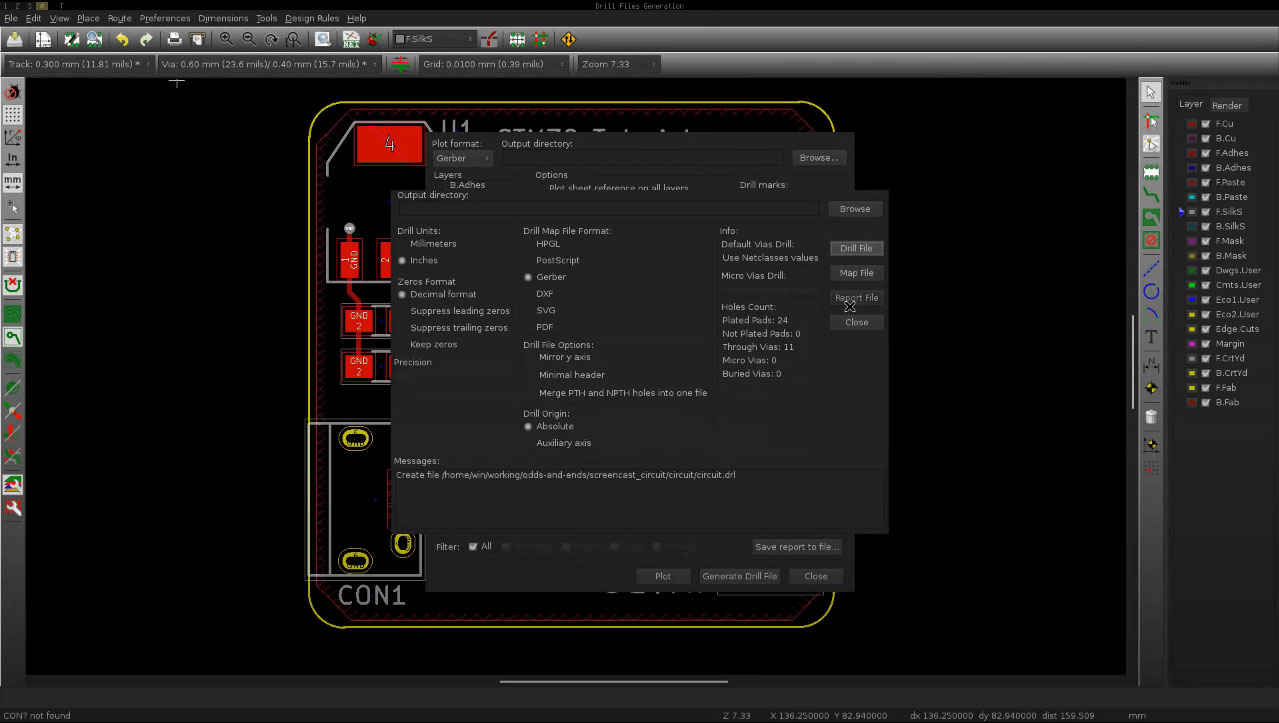The width and height of the screenshot is (1279, 723).
Task: Click the Undo arrow in toolbar
Action: click(122, 40)
